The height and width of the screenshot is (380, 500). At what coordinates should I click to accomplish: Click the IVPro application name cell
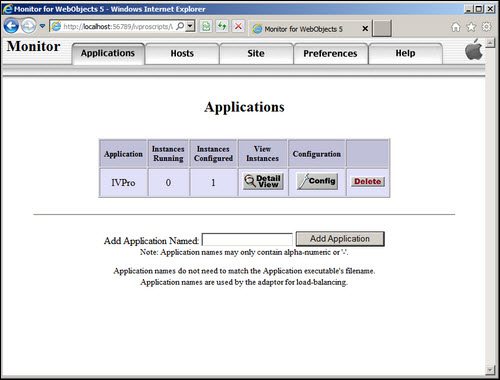click(123, 183)
